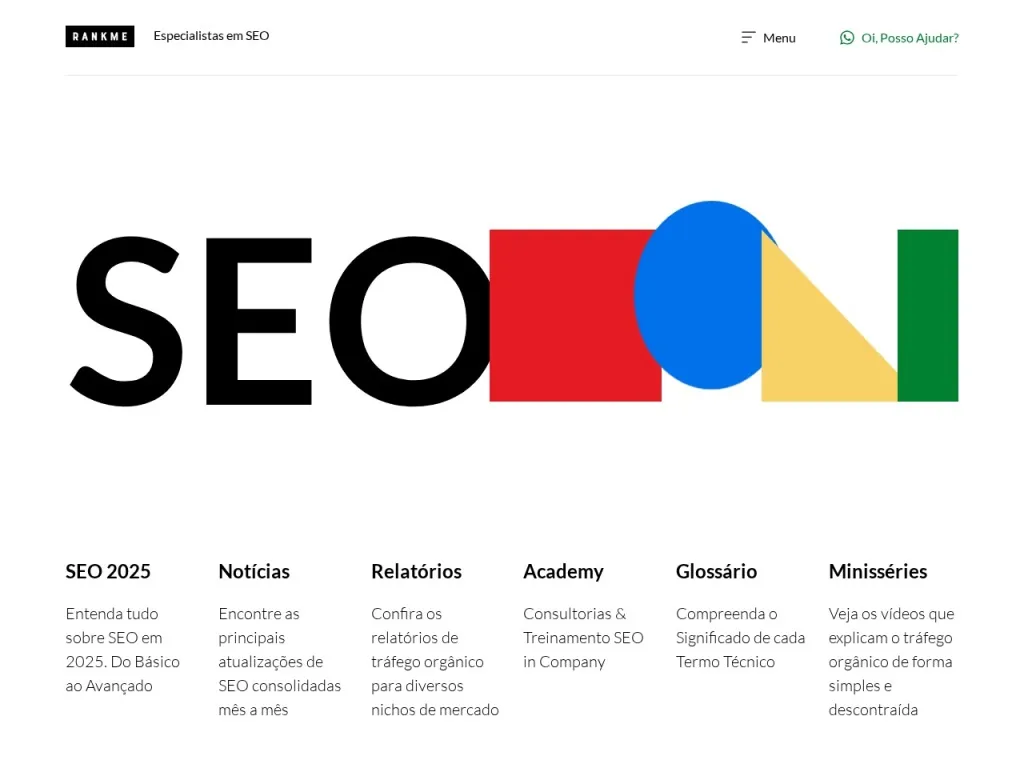Open the hamburger Menu icon
Image resolution: width=1024 pixels, height=768 pixels.
click(748, 38)
